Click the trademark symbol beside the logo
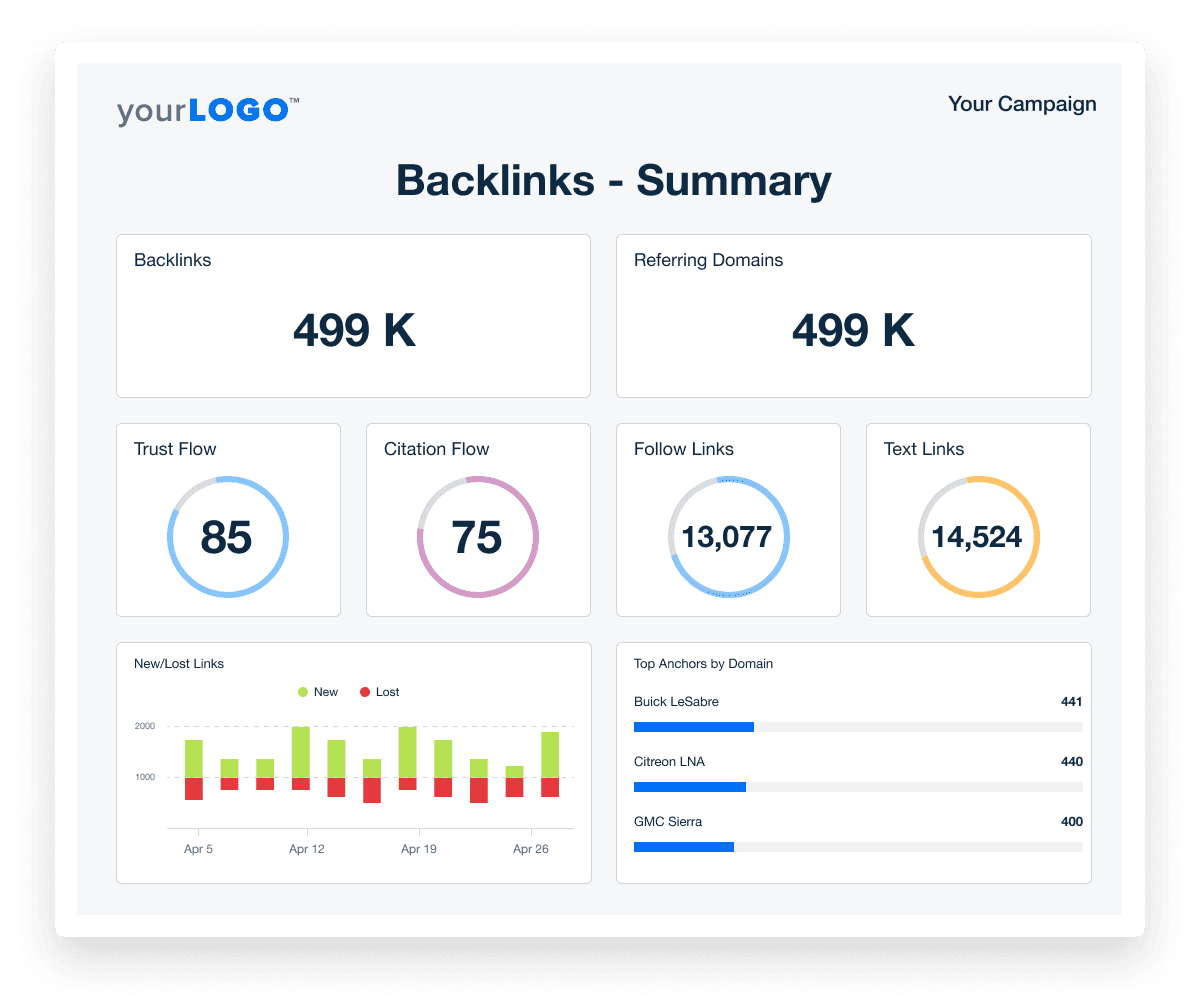1200x1000 pixels. (292, 100)
